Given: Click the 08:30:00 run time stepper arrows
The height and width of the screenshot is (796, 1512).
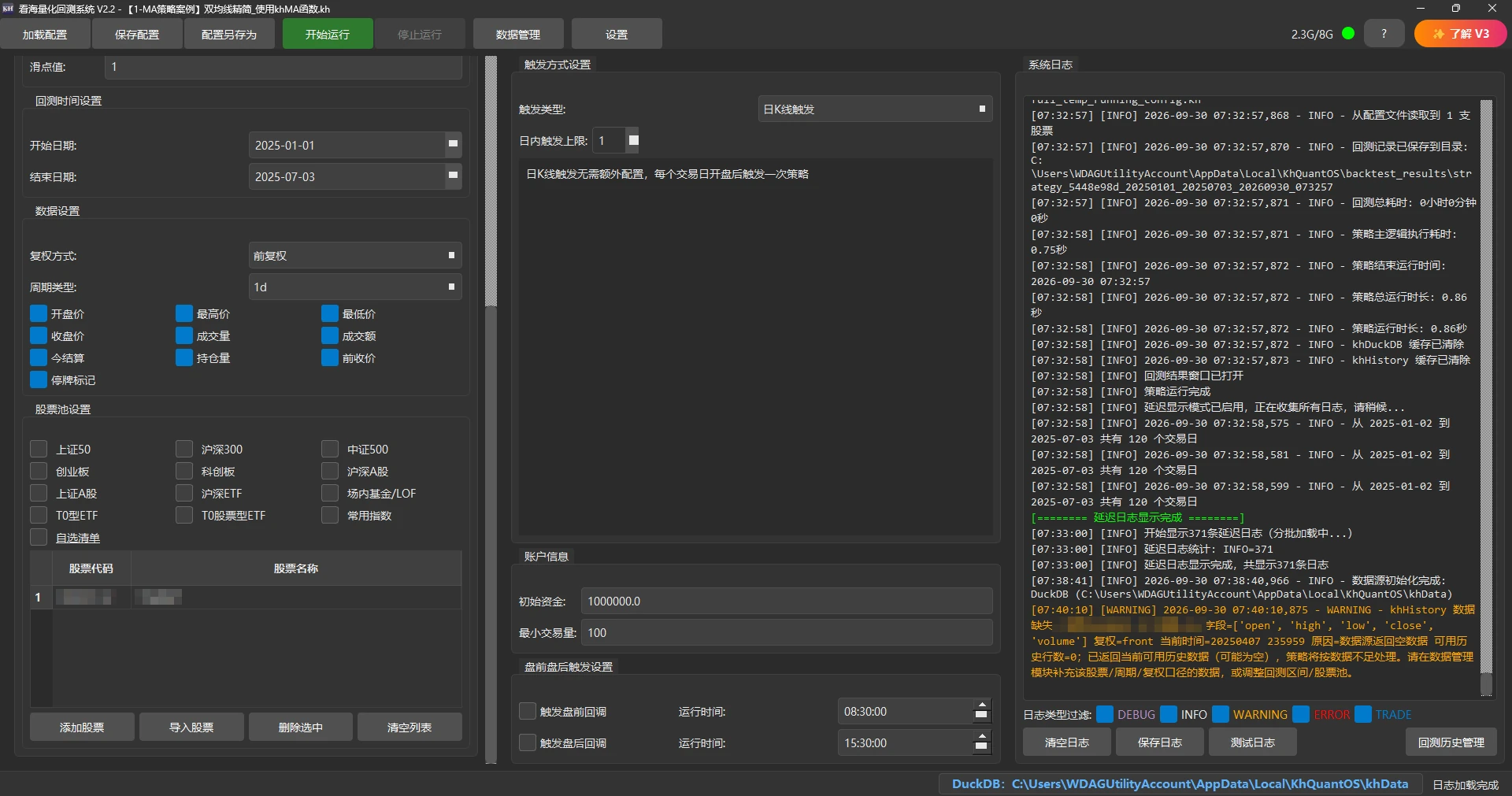Looking at the screenshot, I should coord(981,711).
